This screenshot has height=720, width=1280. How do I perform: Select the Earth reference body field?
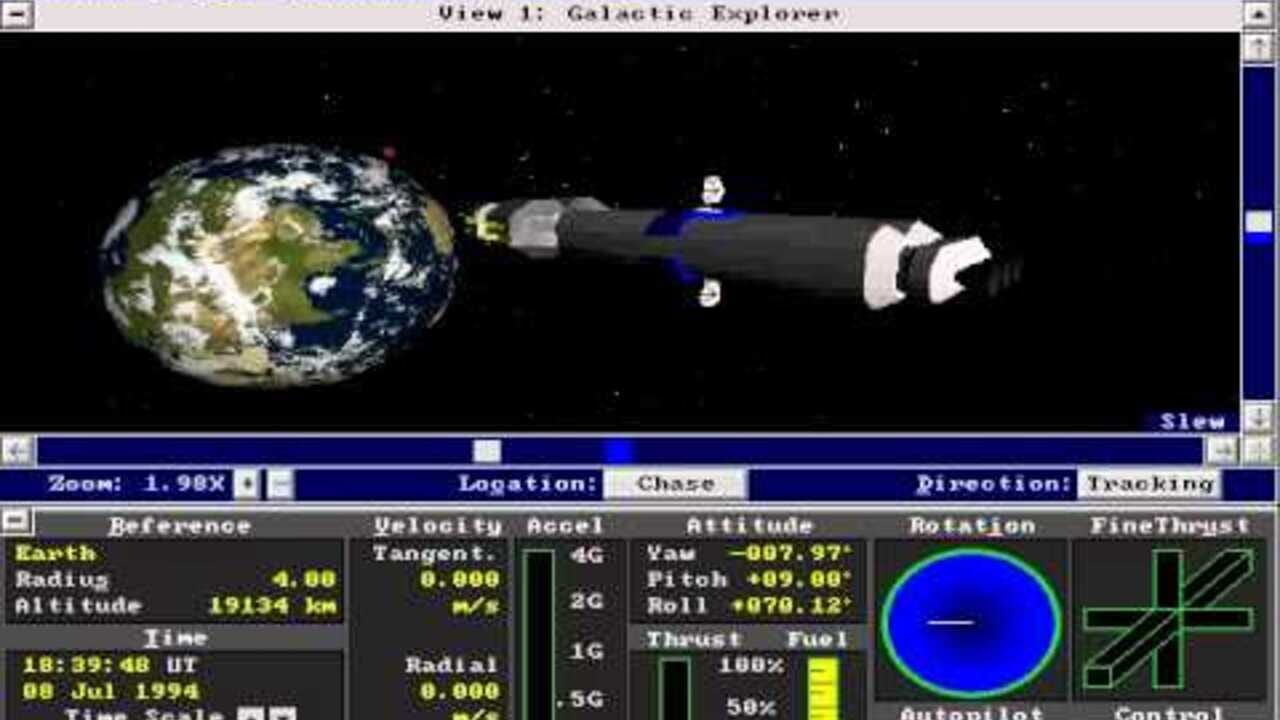click(x=56, y=553)
